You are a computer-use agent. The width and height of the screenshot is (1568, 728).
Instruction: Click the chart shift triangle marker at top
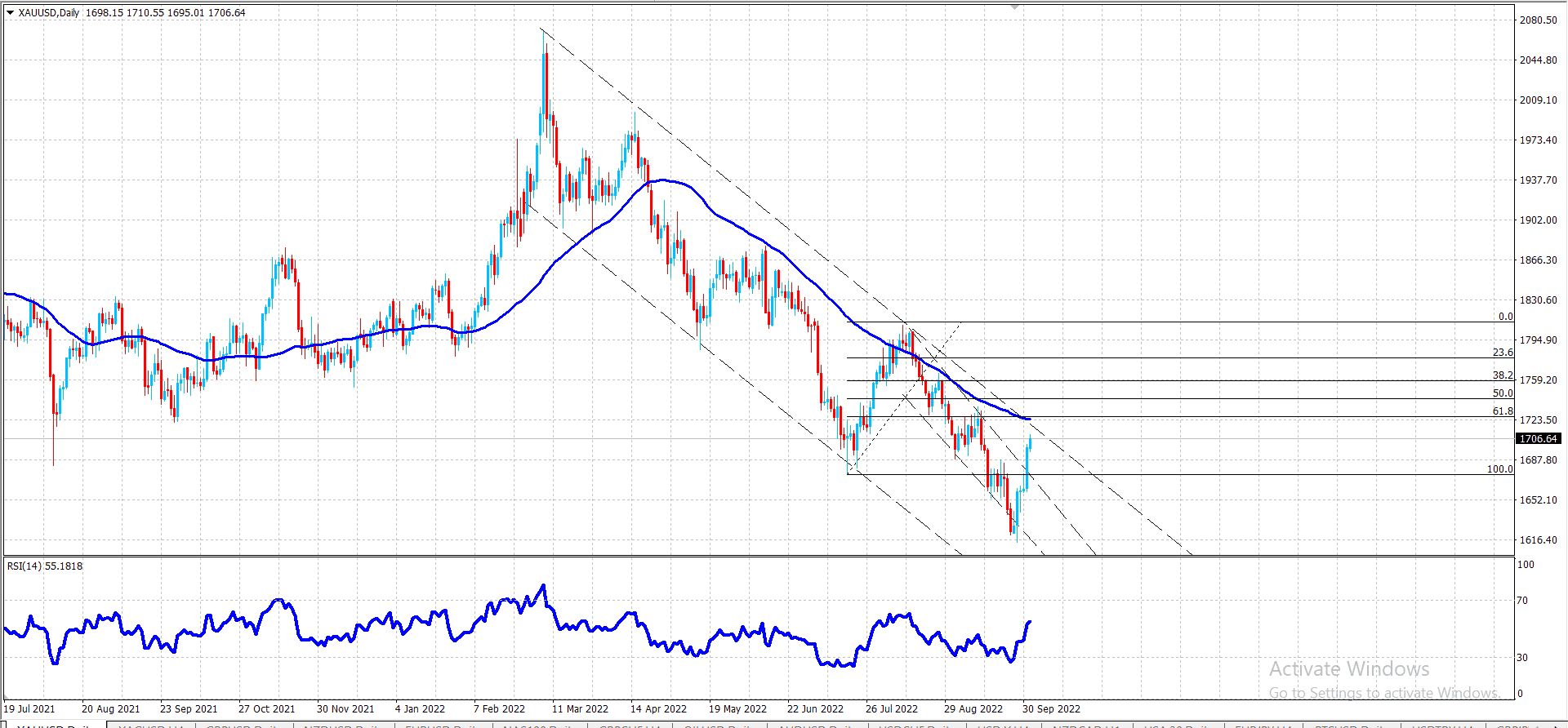(1015, 7)
